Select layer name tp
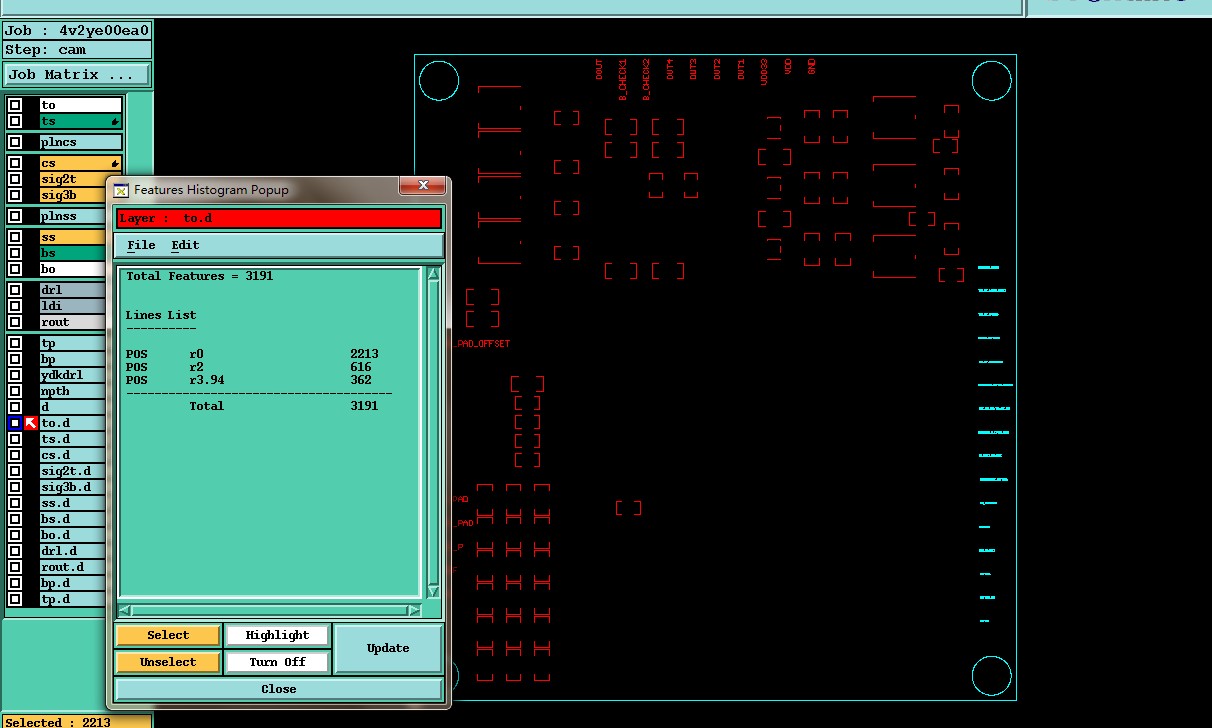 pyautogui.click(x=73, y=343)
